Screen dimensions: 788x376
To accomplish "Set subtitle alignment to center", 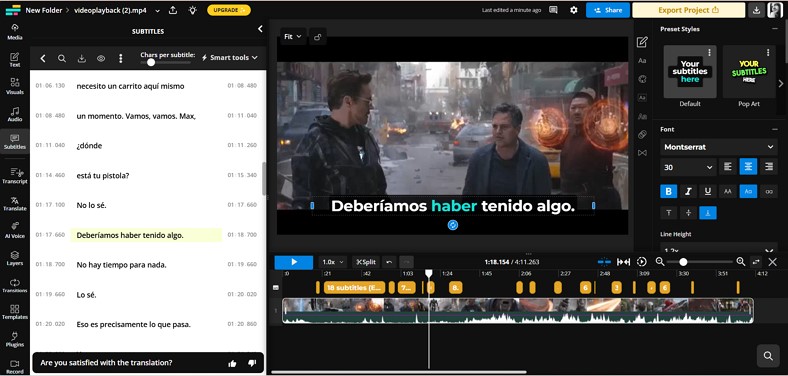I will tap(748, 167).
